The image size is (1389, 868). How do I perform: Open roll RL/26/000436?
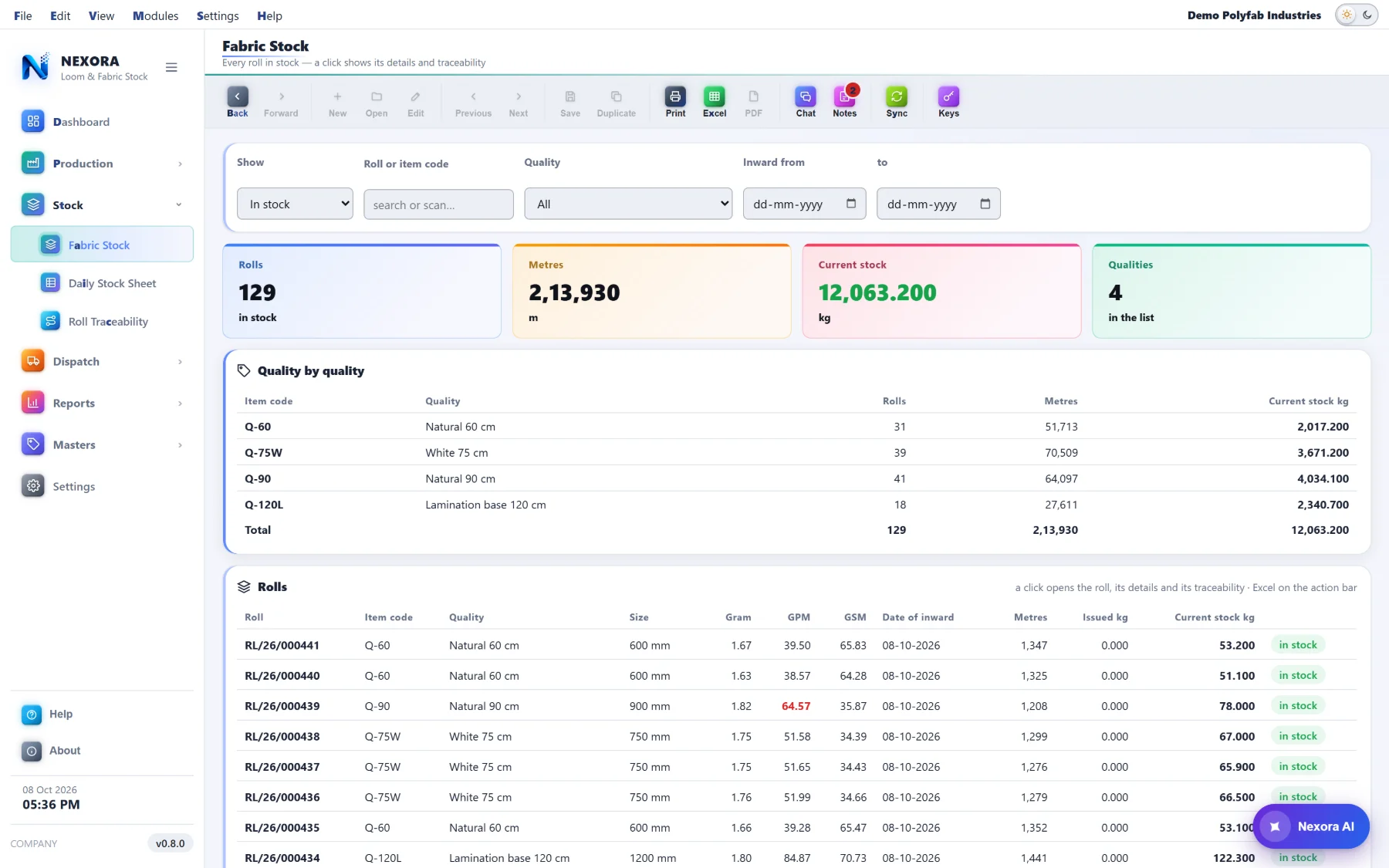tap(796, 797)
